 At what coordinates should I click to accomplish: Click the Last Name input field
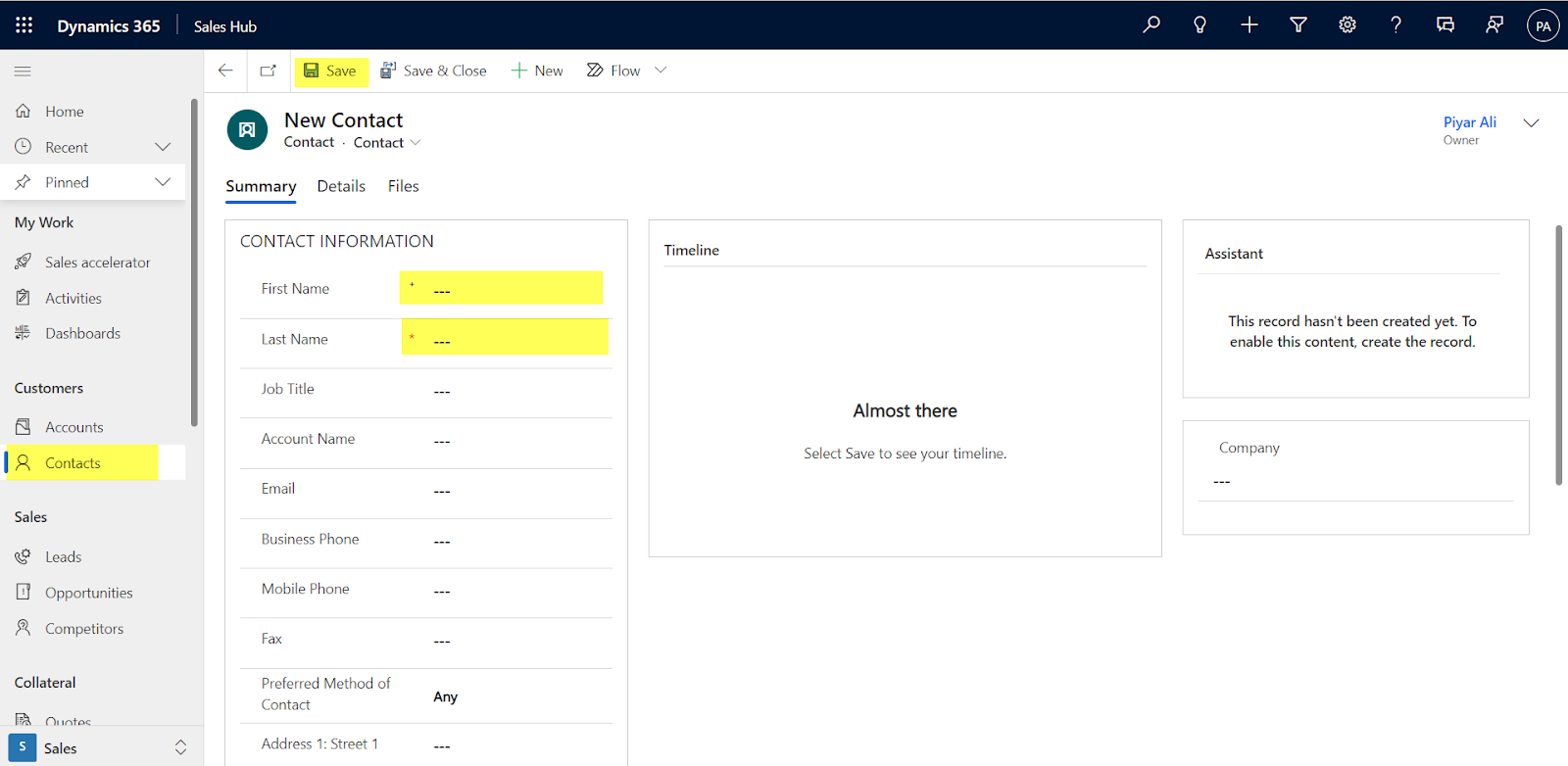click(x=505, y=338)
